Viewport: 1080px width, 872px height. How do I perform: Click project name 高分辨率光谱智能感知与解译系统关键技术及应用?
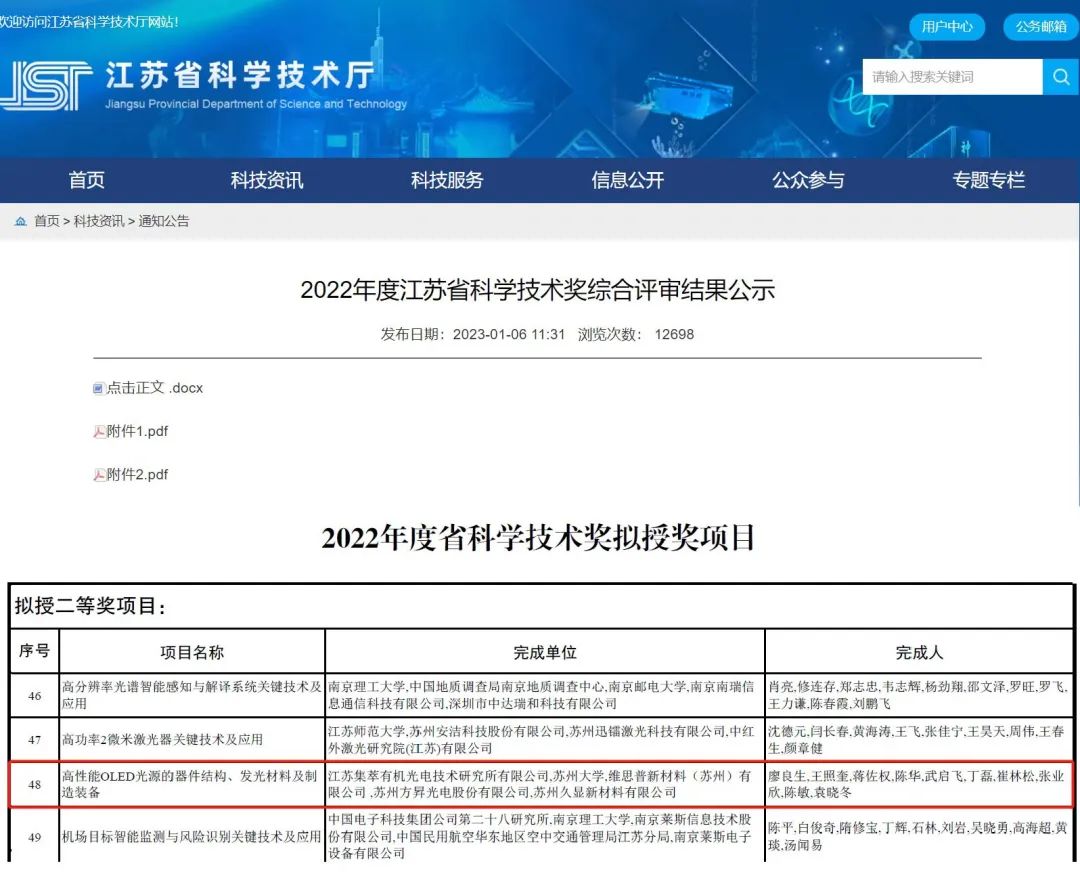point(192,695)
